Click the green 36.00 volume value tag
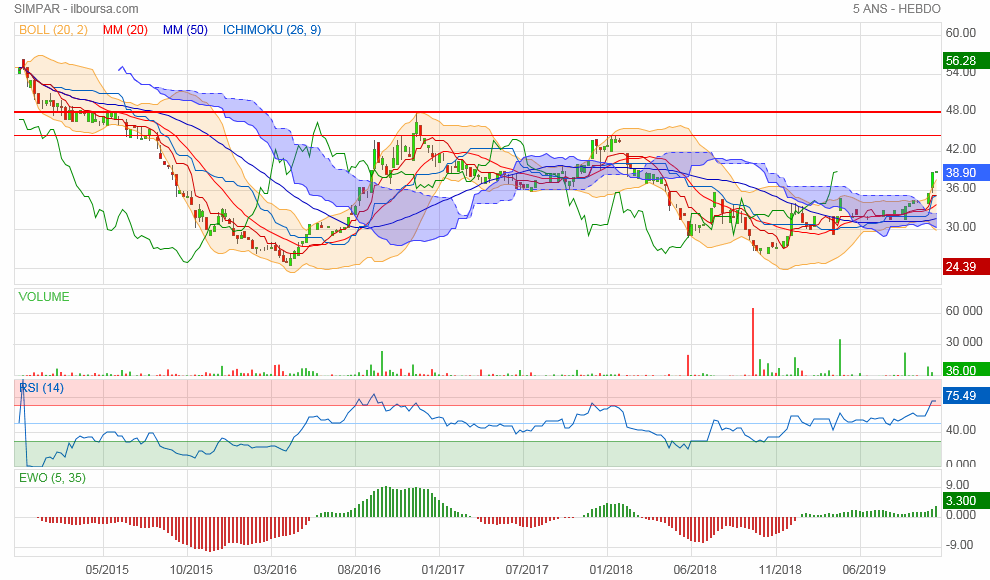Image resolution: width=990 pixels, height=580 pixels. [x=966, y=370]
